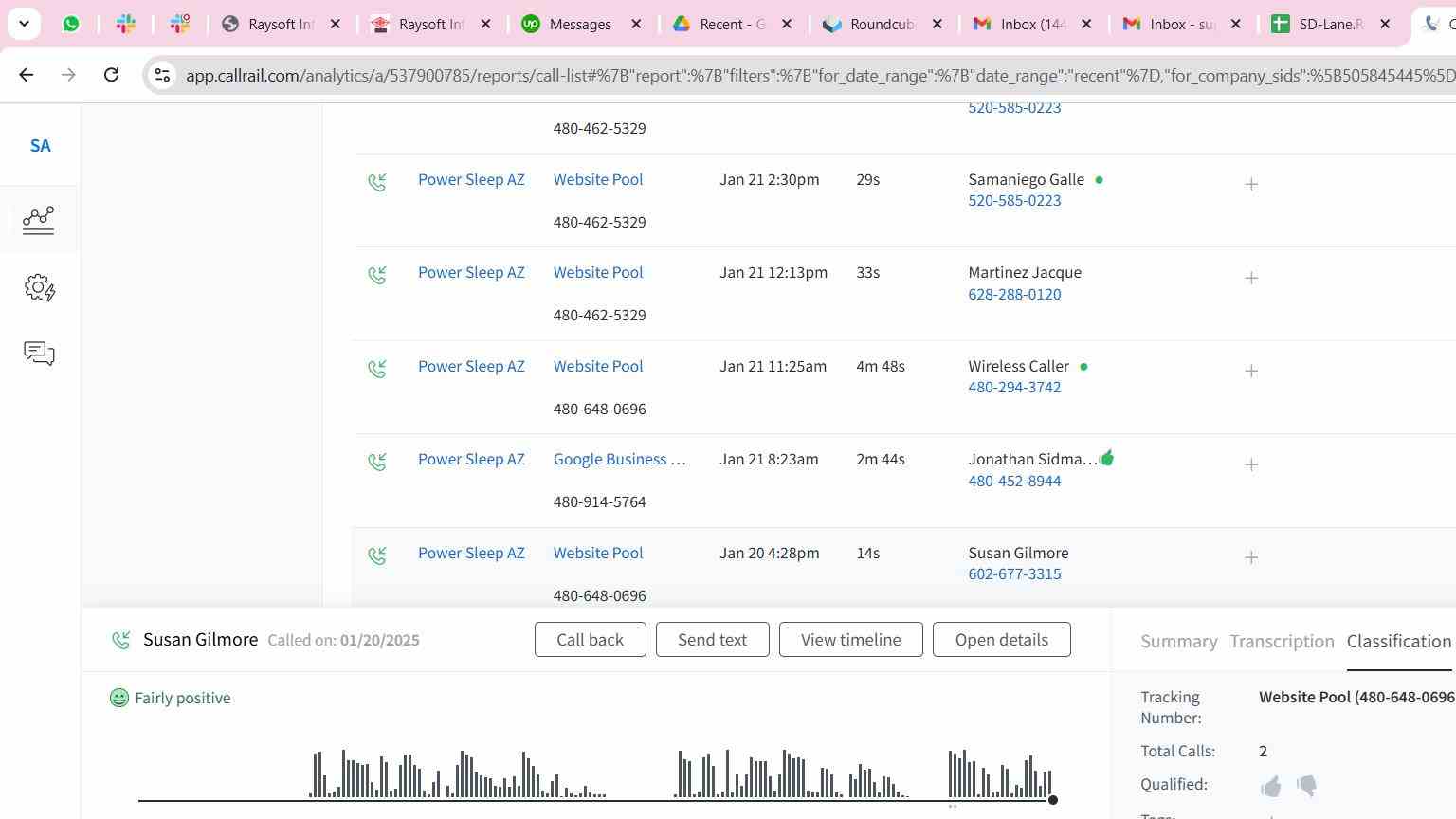1456x819 pixels.
Task: Click green thumbs-up badge next to Jonathan Sidma
Action: [x=1107, y=459]
